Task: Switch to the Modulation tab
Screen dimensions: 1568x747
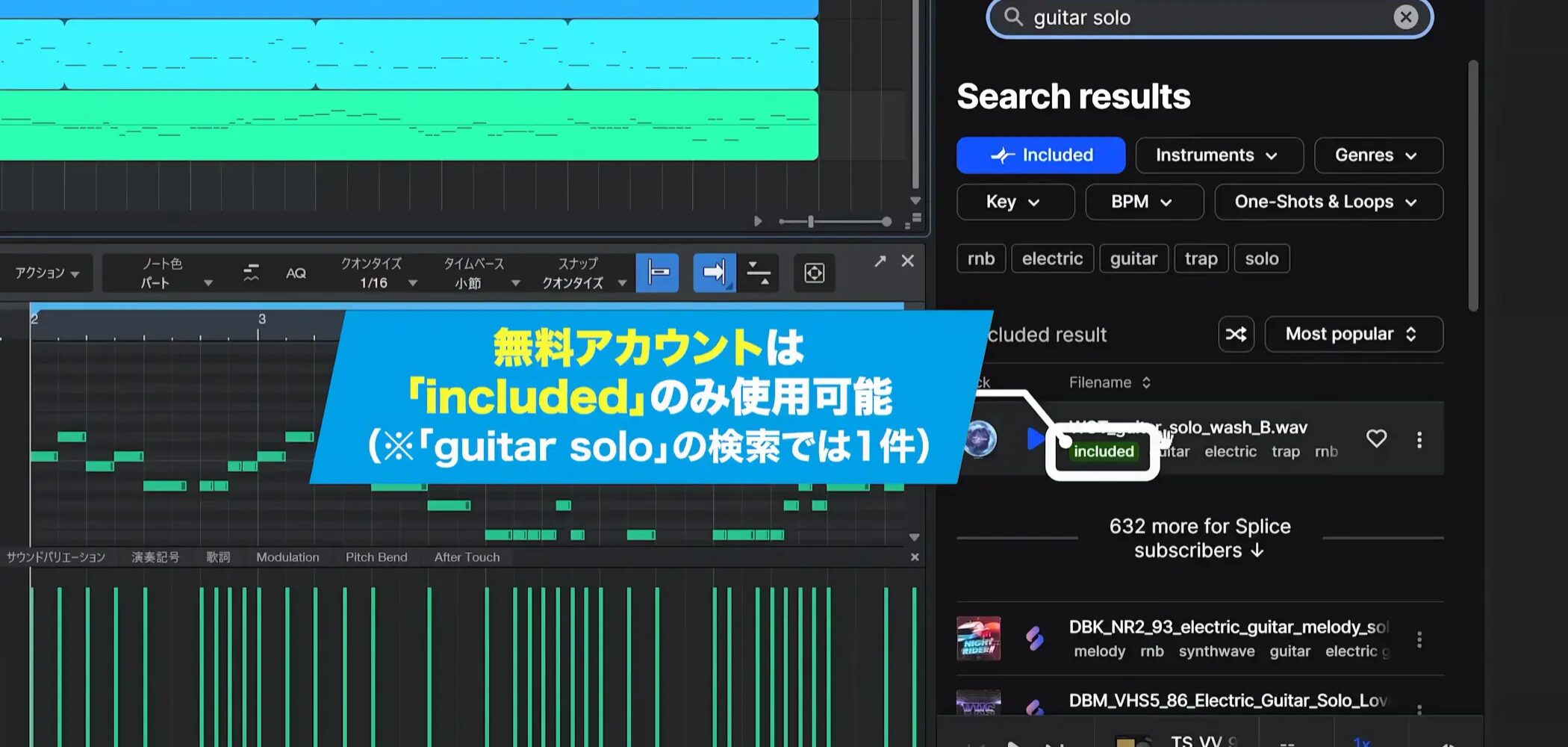Action: [287, 557]
